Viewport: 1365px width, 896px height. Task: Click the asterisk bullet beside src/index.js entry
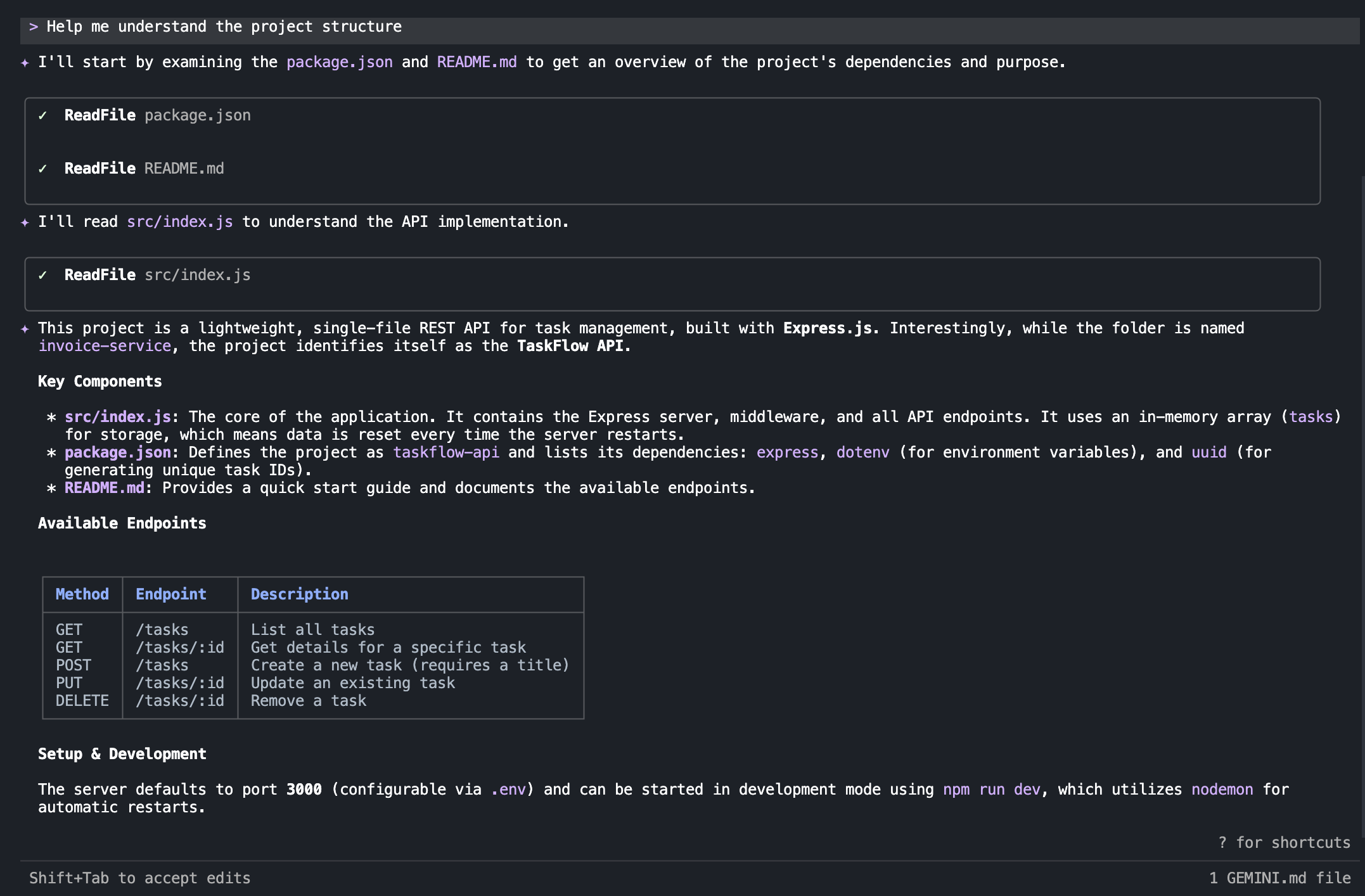[52, 417]
